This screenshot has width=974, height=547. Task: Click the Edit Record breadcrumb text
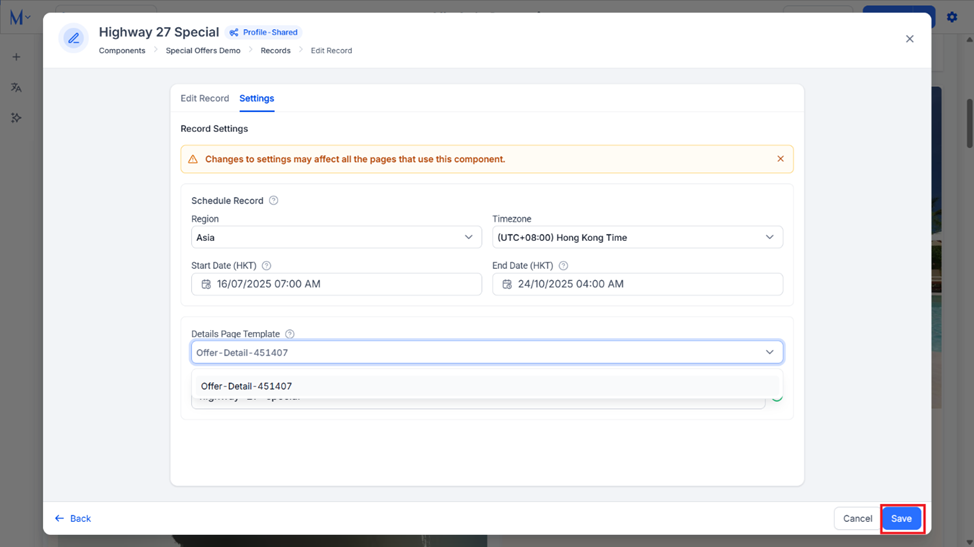(331, 51)
